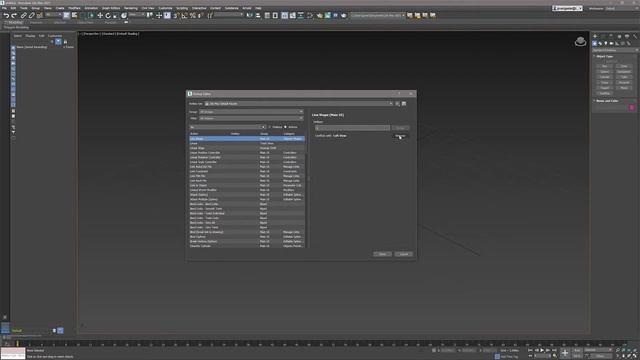Open the File menu
Screen dimensions: 640x360
(4, 8)
